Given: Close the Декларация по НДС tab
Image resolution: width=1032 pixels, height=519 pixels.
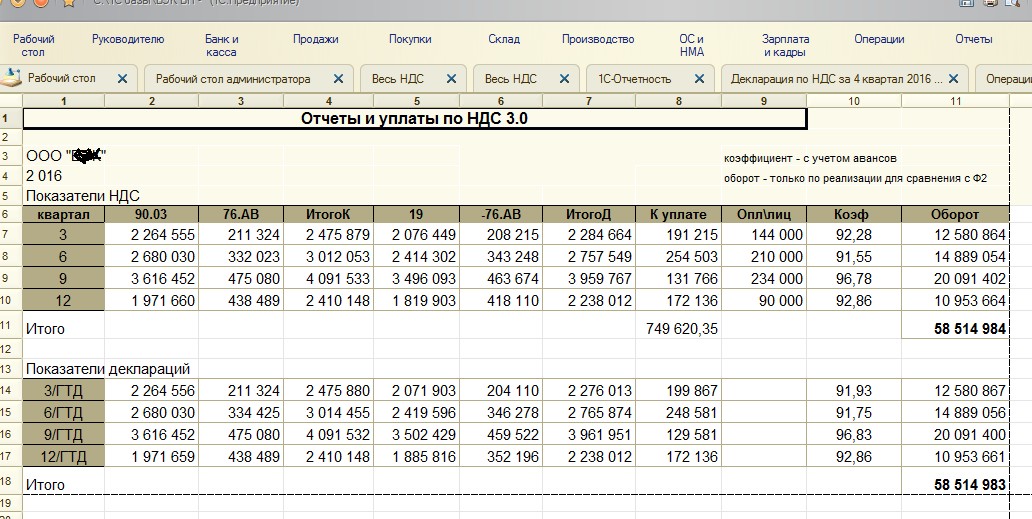Looking at the screenshot, I should [953, 79].
